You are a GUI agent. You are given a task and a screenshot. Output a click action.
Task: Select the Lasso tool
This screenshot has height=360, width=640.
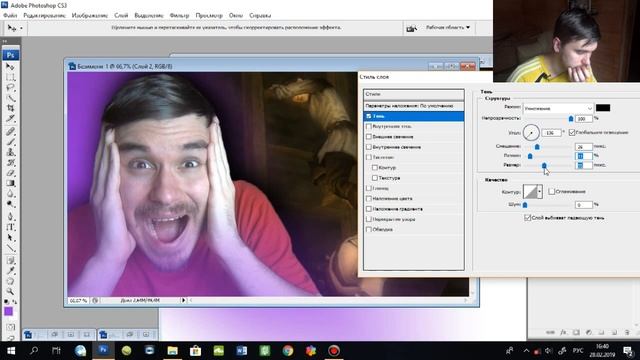coord(10,87)
